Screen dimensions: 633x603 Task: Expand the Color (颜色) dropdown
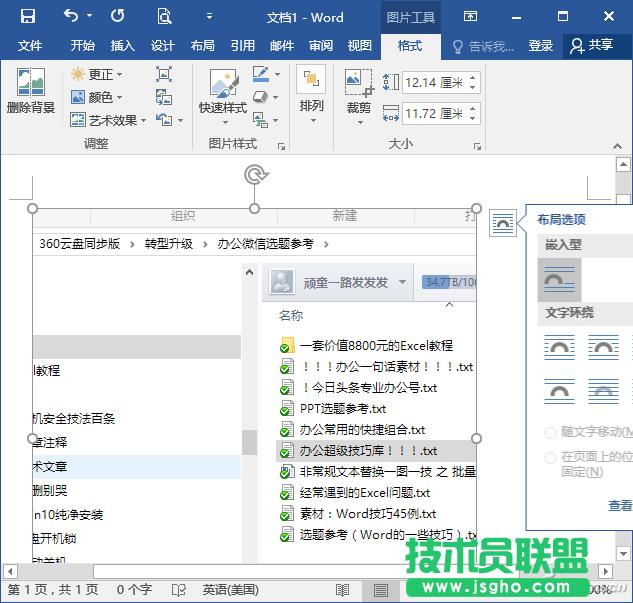[x=97, y=98]
